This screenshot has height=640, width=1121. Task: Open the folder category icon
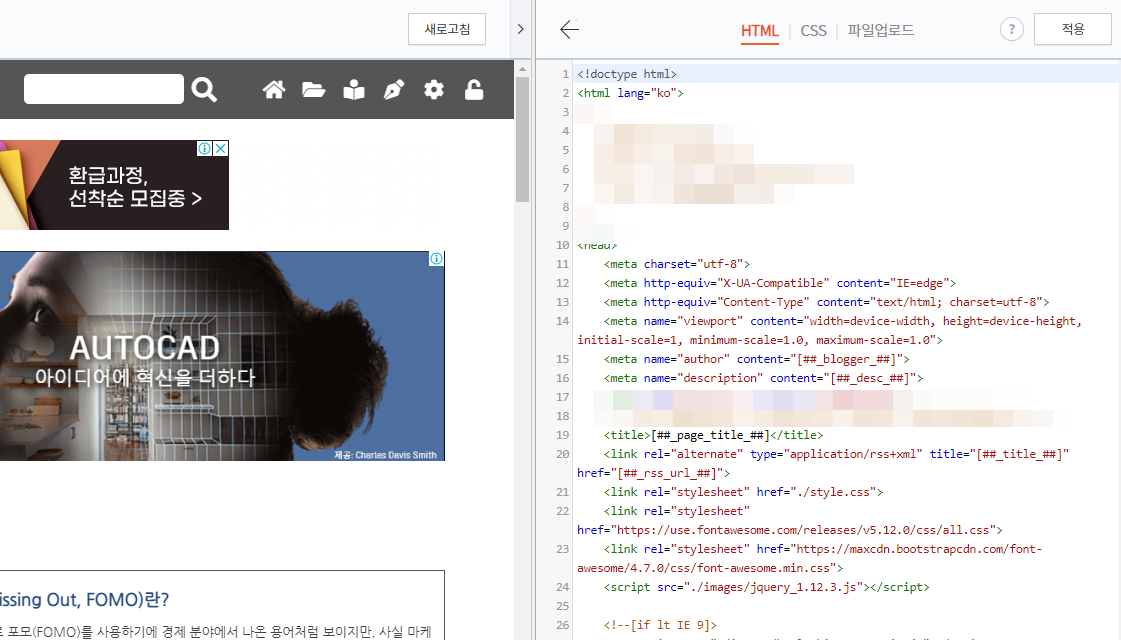click(313, 89)
